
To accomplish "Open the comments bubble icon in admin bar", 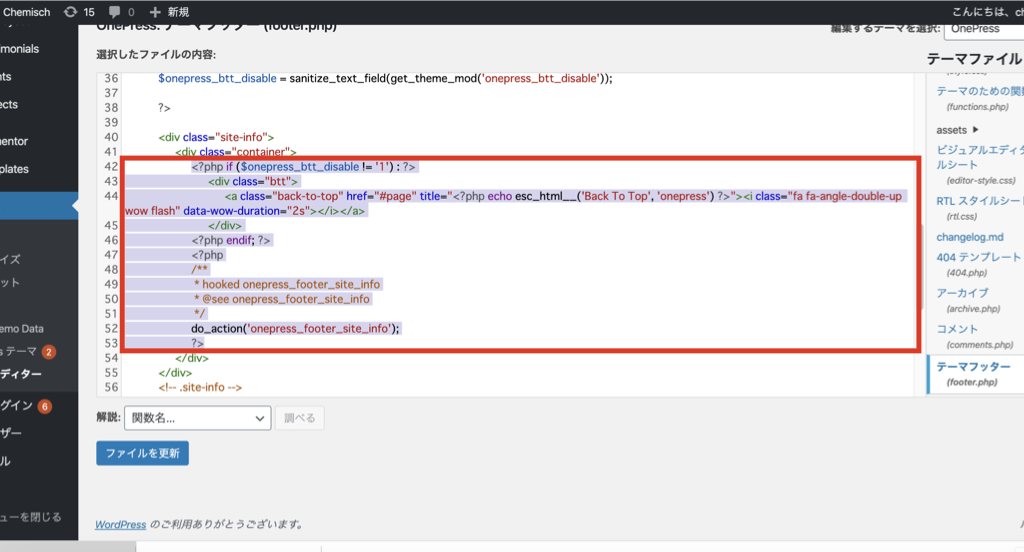I will click(114, 12).
